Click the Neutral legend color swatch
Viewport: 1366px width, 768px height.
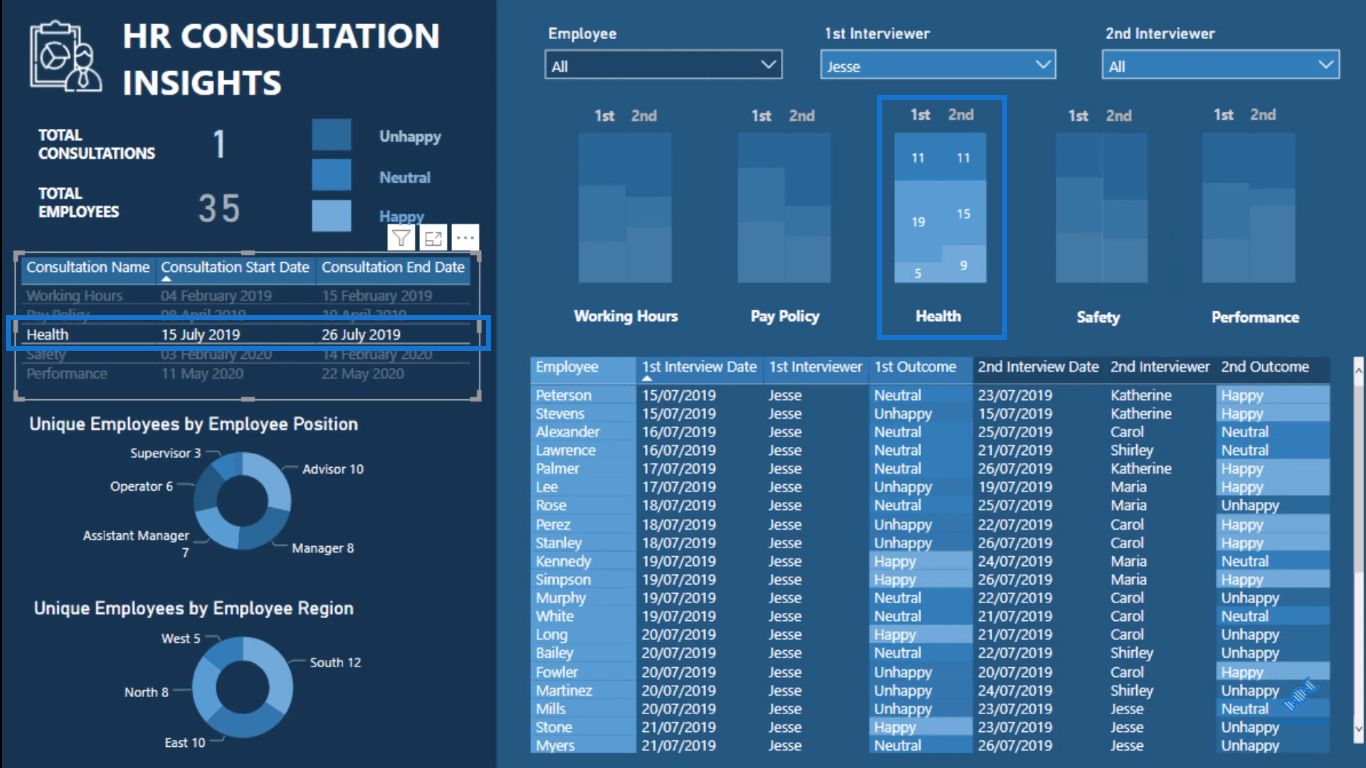[x=331, y=175]
